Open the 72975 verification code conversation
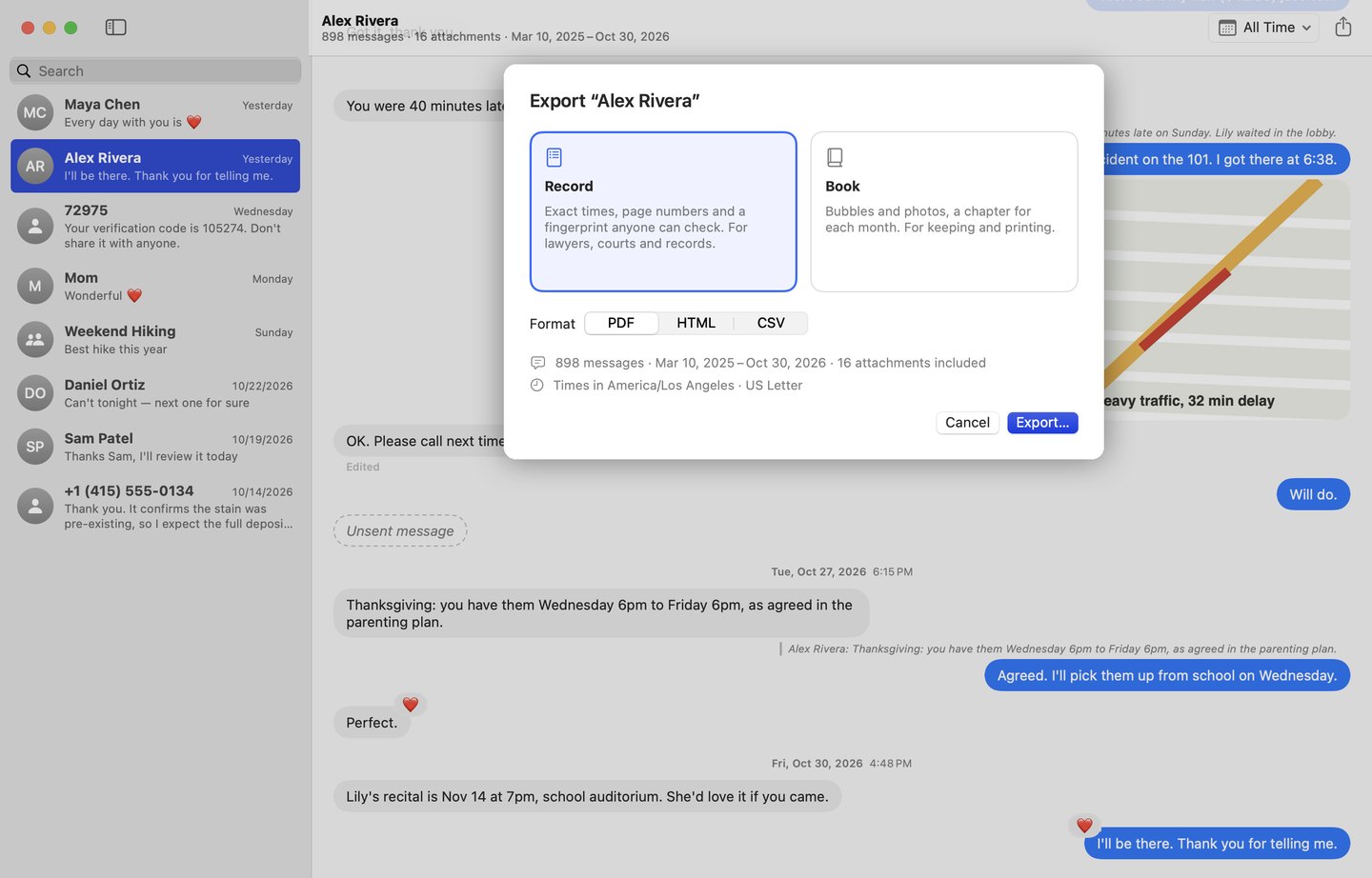This screenshot has height=878, width=1372. point(155,226)
